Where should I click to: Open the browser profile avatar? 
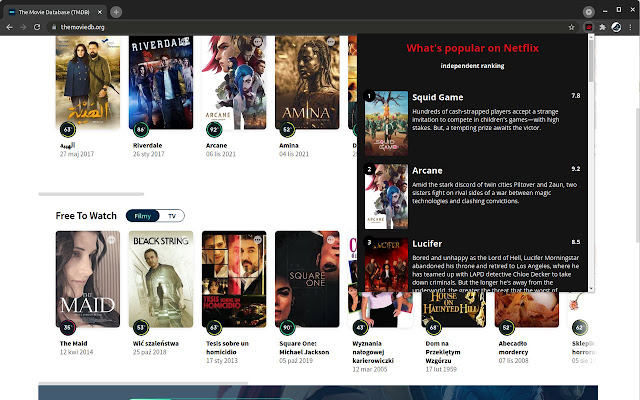tap(616, 27)
